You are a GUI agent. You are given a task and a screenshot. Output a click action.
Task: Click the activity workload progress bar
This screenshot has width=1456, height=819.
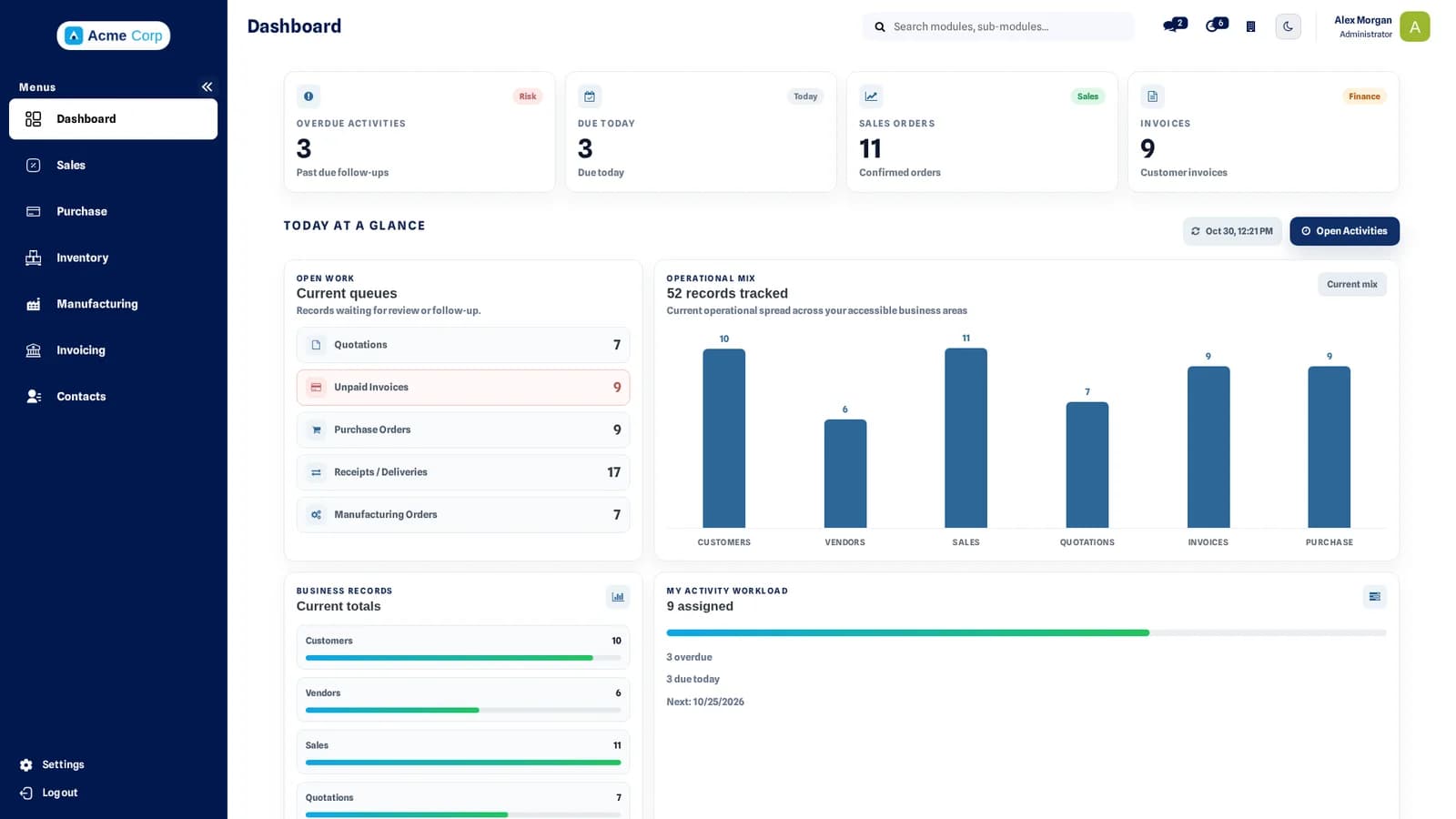(1026, 632)
